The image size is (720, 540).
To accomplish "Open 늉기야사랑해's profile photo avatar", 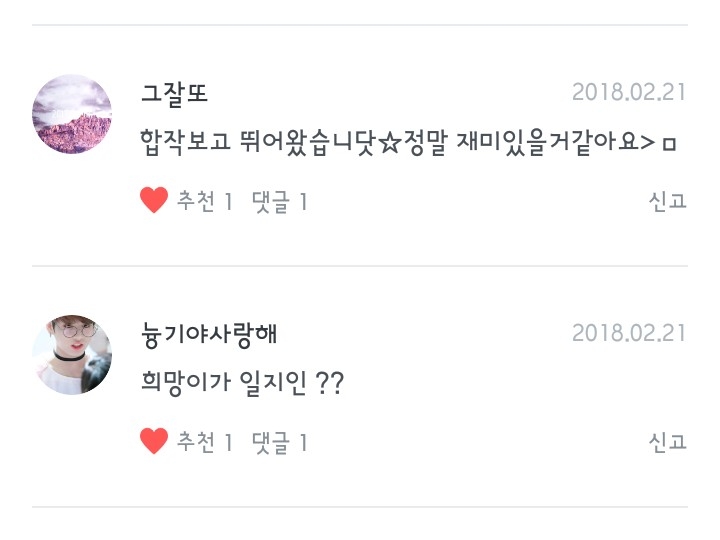I will click(72, 355).
